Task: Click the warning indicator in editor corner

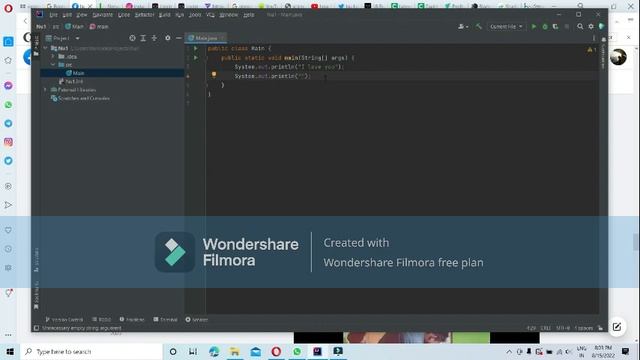Action: click(591, 49)
